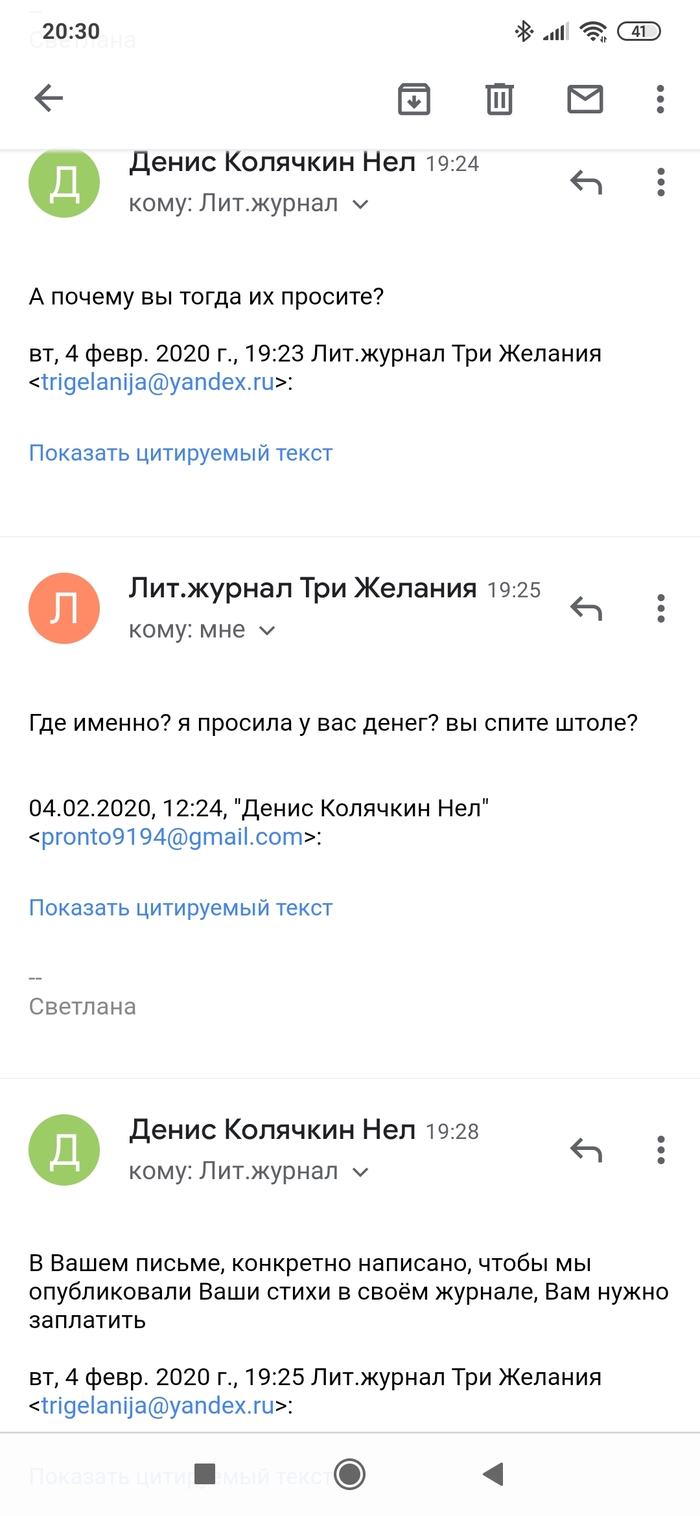Viewport: 700px width, 1516px height.
Task: Mark conversation as unread envelope icon
Action: click(x=585, y=98)
